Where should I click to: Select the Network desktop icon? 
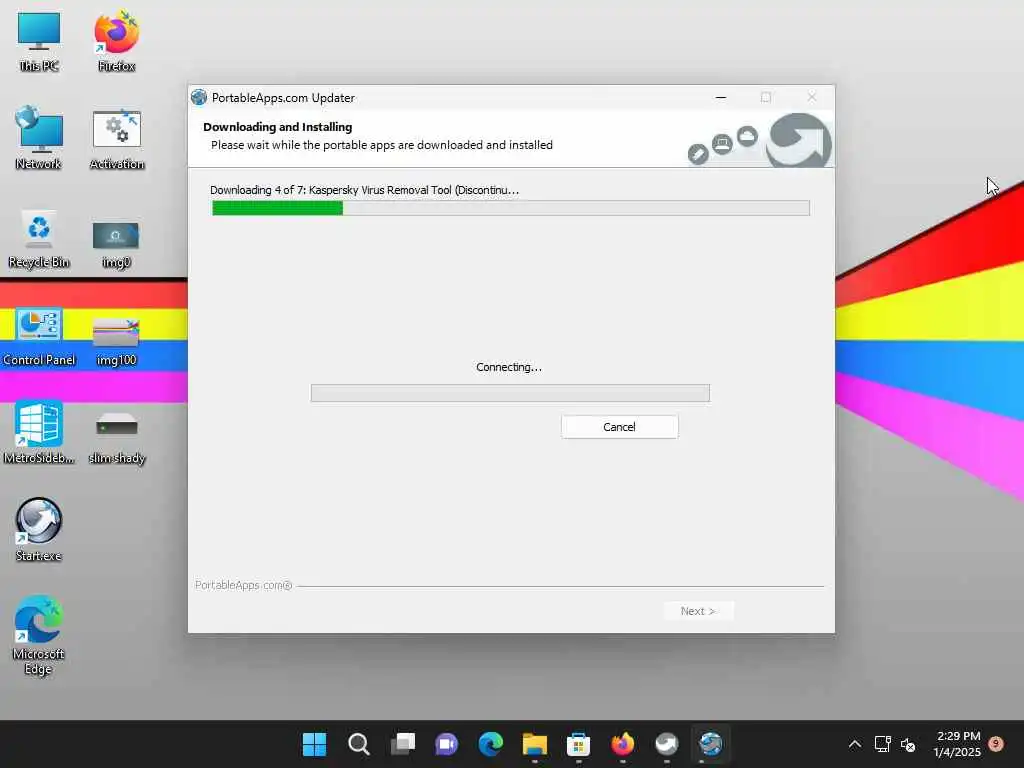(39, 138)
